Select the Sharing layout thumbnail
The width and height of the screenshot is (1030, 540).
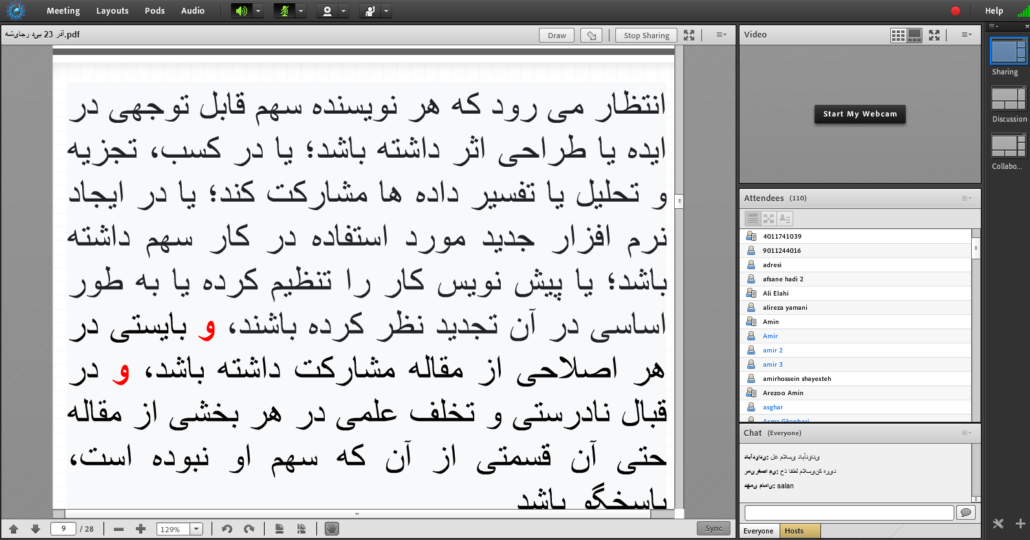pos(1008,51)
